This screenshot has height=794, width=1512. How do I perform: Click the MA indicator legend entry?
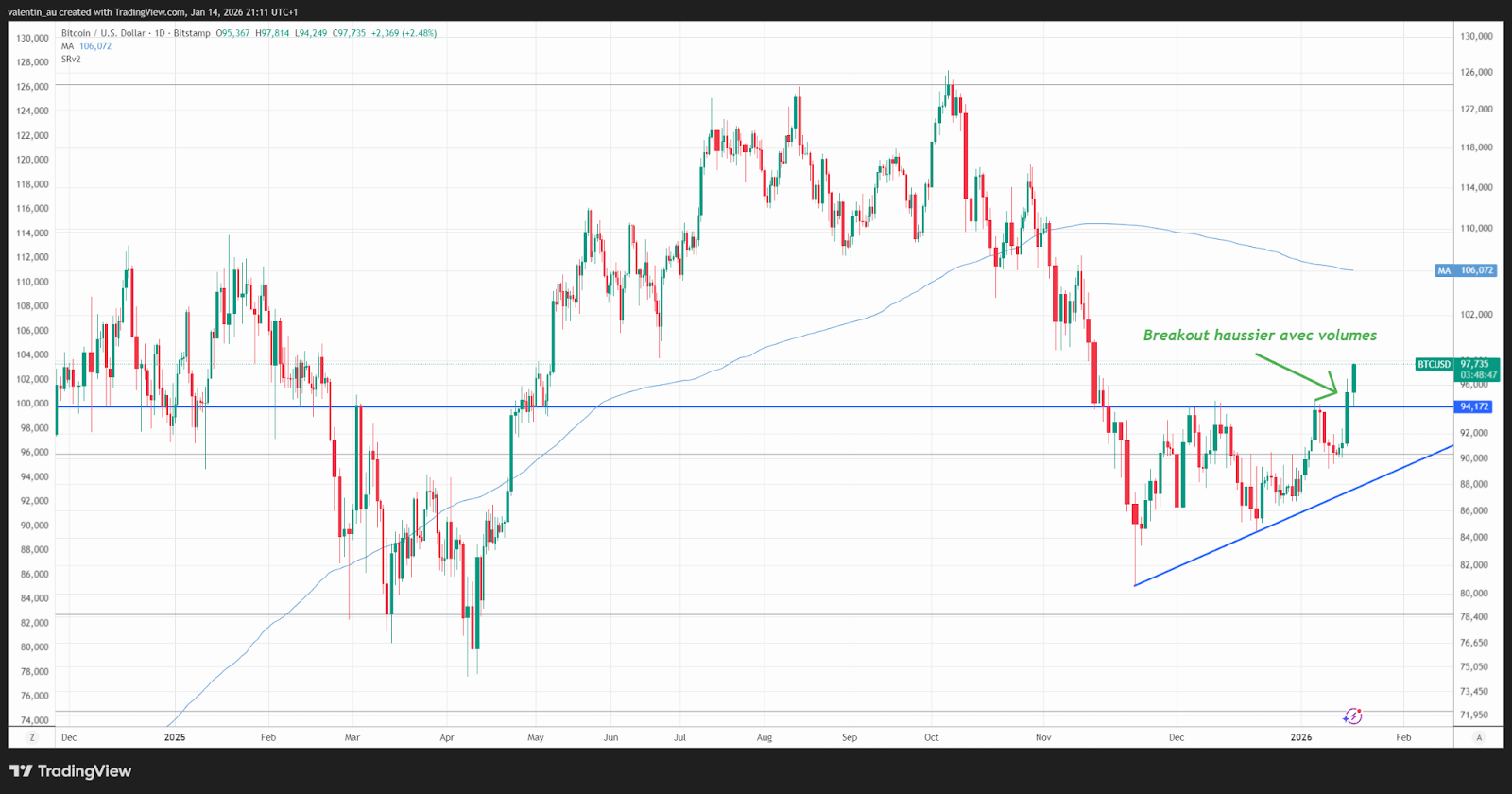pos(68,46)
